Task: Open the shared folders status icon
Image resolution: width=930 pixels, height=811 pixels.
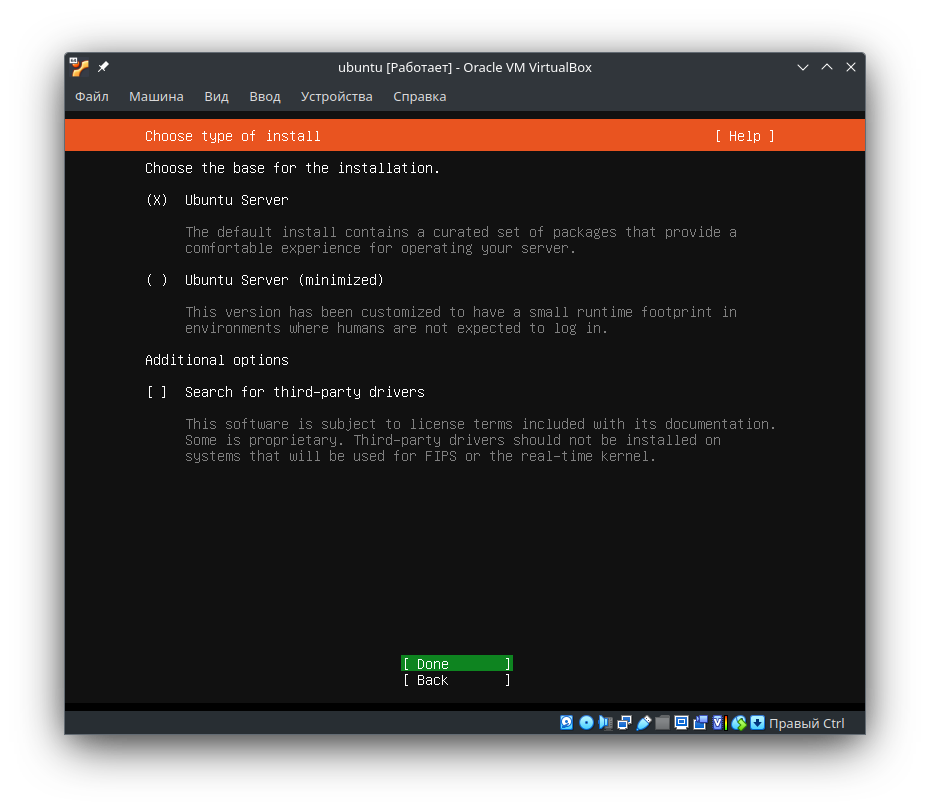Action: click(663, 722)
